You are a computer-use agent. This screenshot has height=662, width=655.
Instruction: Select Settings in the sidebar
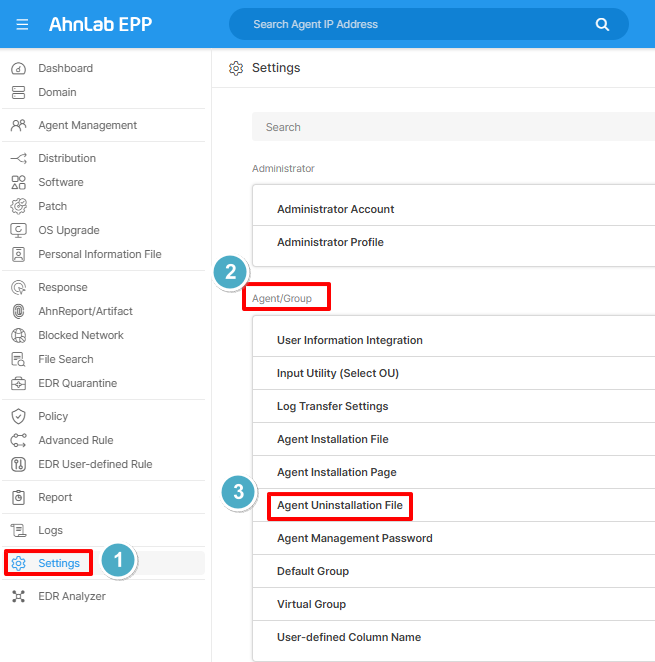tap(59, 564)
